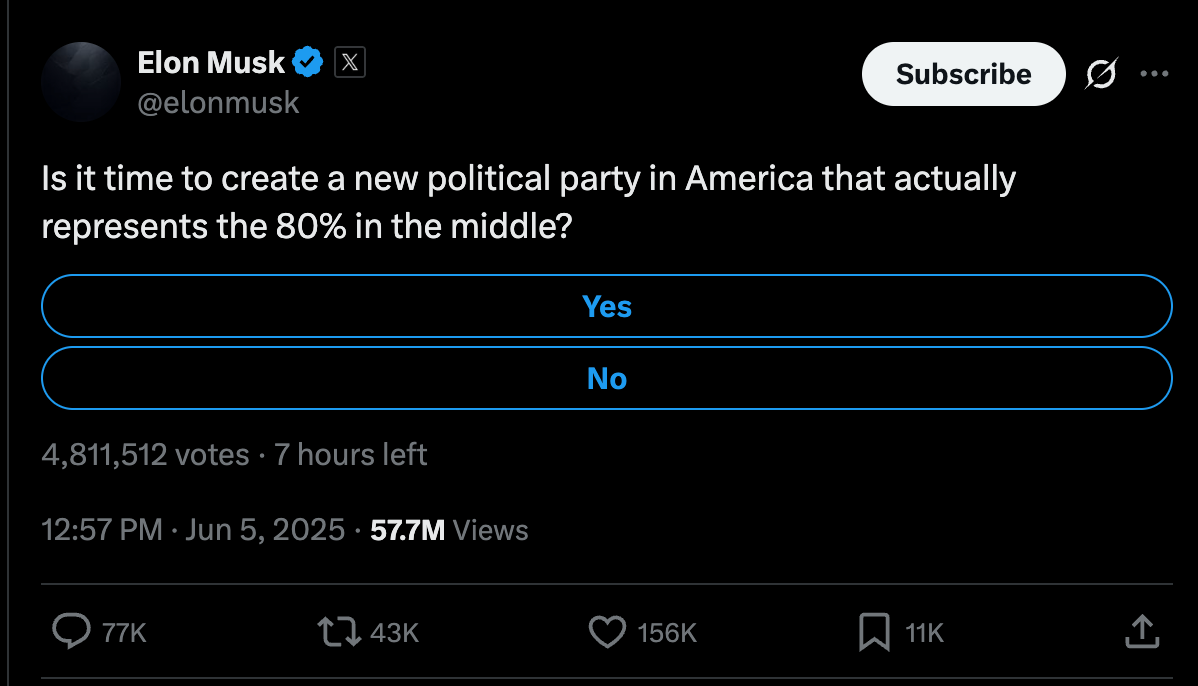Select the Yes poll option bar

pos(607,306)
